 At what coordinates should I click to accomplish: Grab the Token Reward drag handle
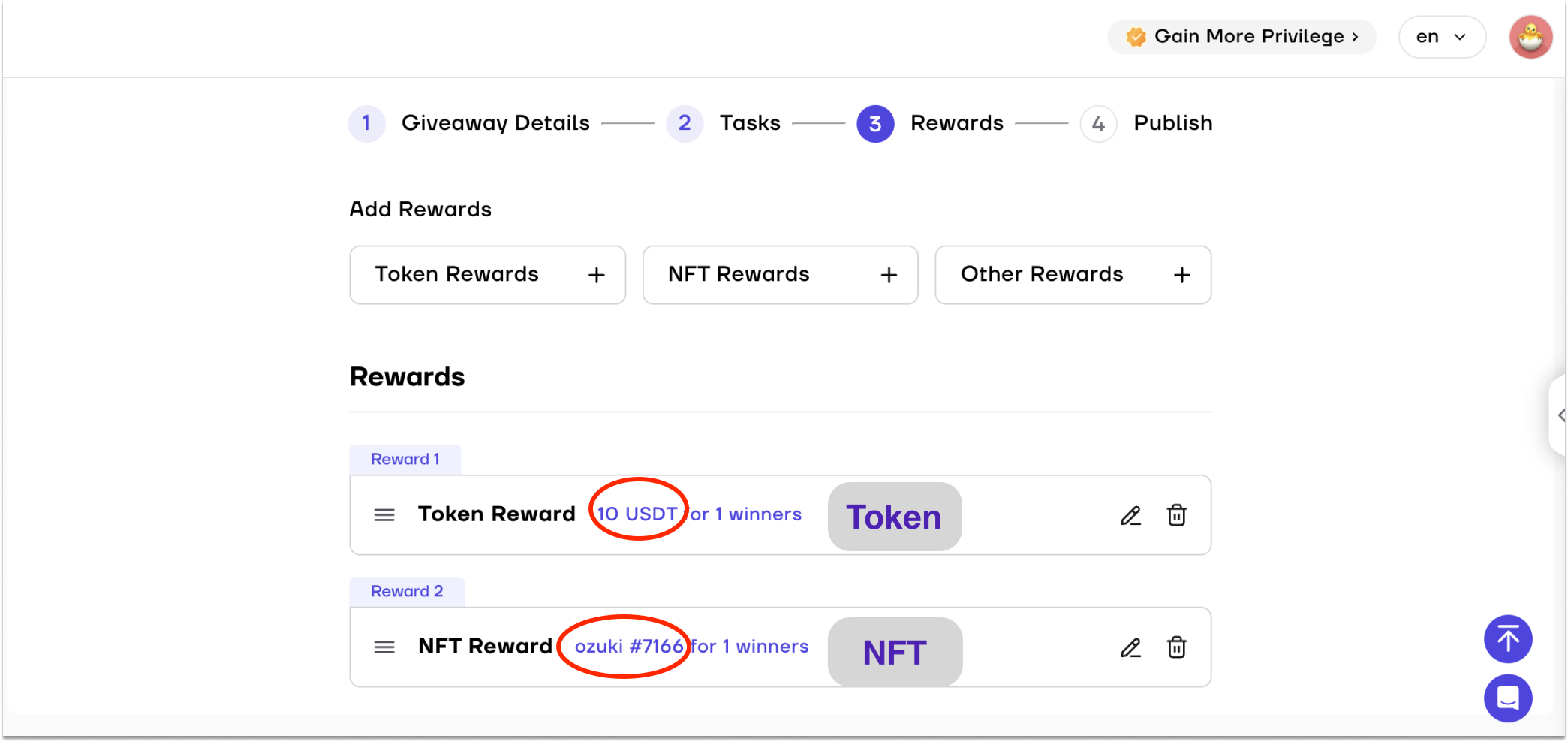coord(384,515)
